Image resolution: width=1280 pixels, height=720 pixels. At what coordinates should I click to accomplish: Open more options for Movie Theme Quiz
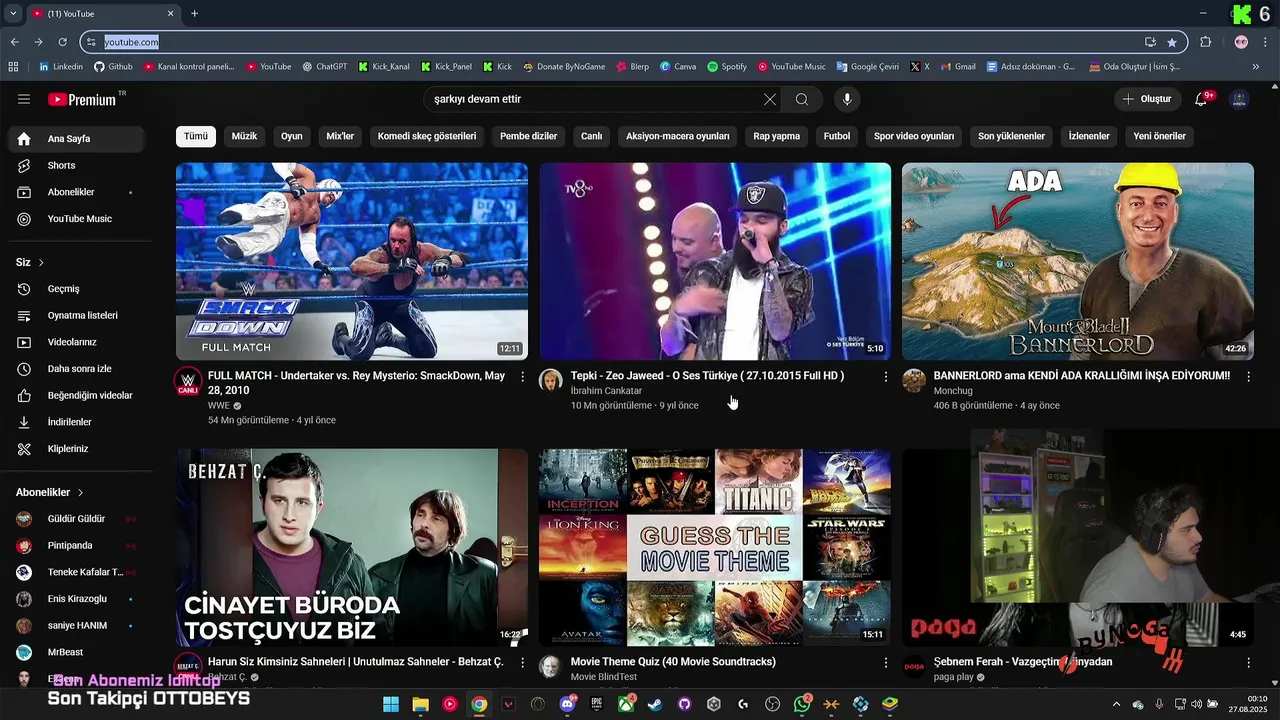pos(885,663)
